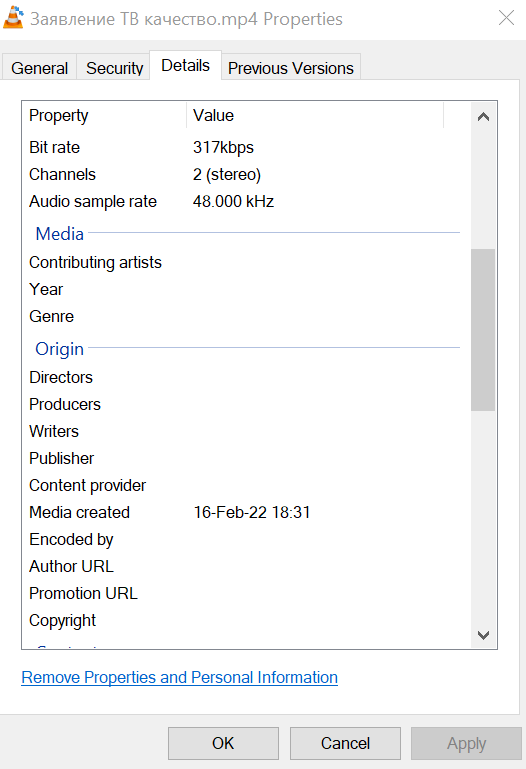Close the Properties dialog window
The width and height of the screenshot is (526, 769).
[506, 18]
